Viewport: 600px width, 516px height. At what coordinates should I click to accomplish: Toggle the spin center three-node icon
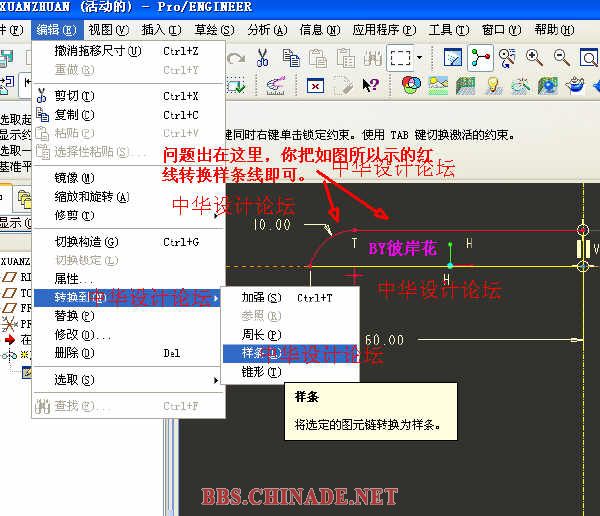[x=480, y=58]
